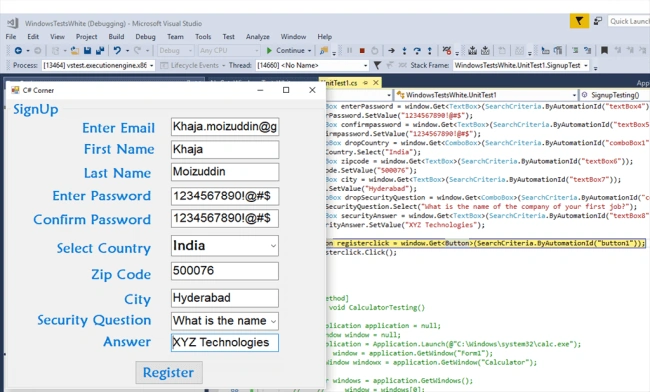The image size is (650, 392).
Task: Click the Continue debugging button label
Action: (x=290, y=51)
